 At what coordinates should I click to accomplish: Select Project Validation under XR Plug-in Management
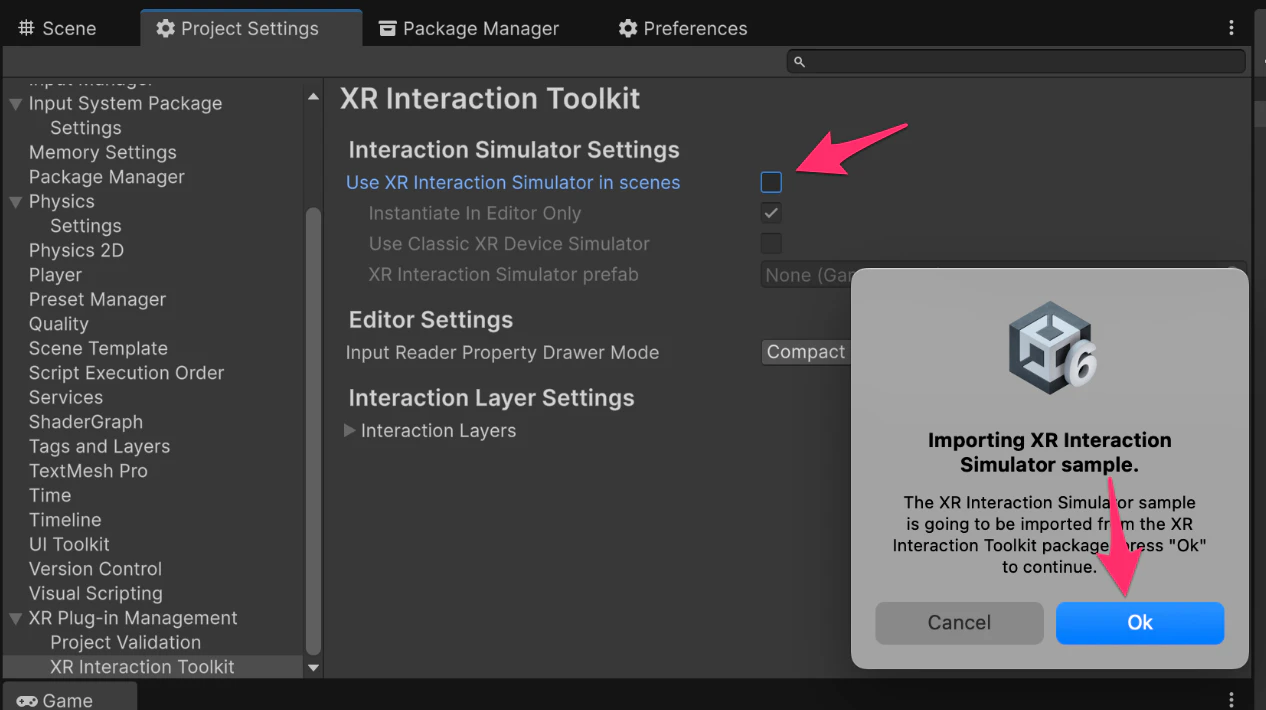pyautogui.click(x=125, y=643)
